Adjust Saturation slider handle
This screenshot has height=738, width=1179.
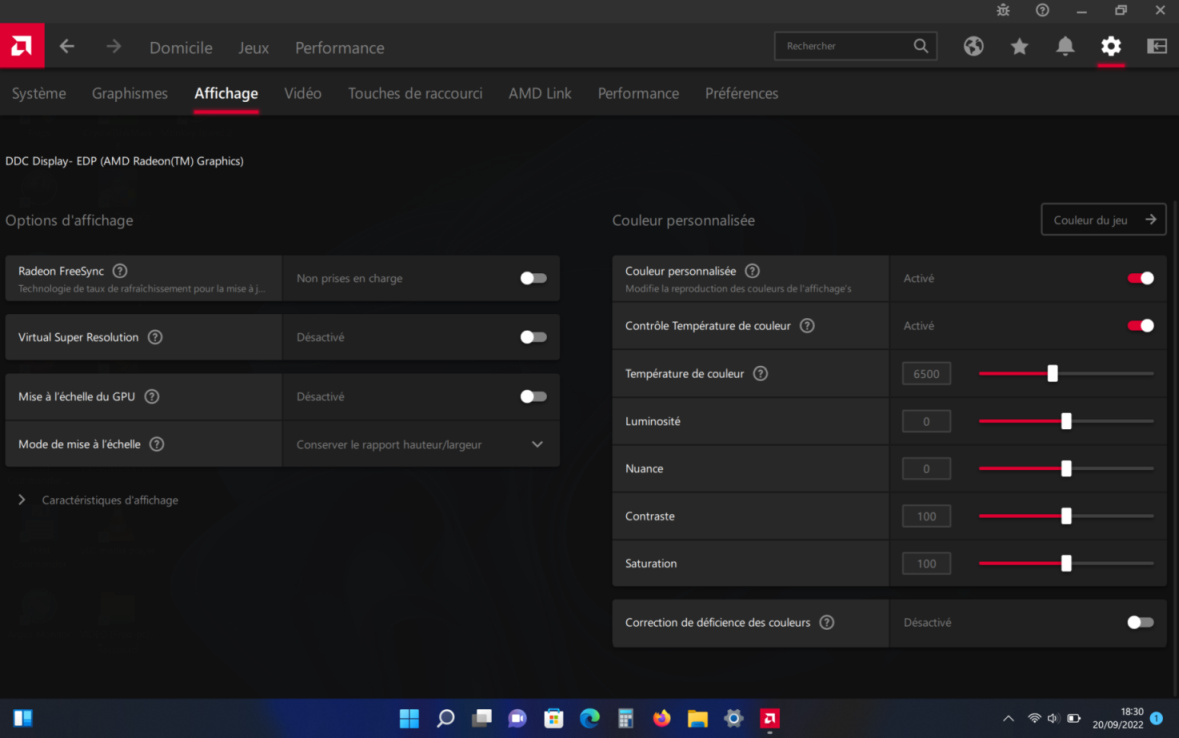[1066, 563]
